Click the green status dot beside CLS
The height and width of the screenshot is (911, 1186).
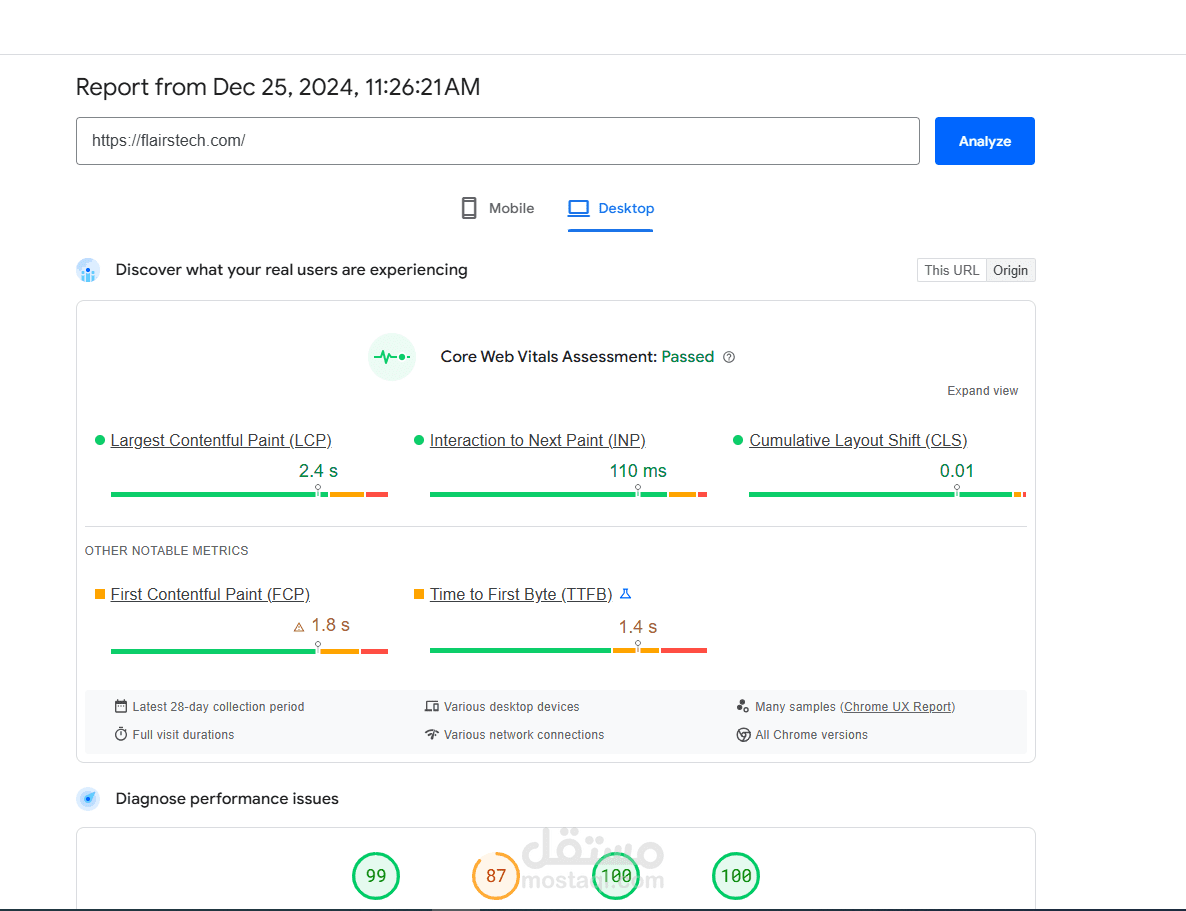tap(737, 440)
